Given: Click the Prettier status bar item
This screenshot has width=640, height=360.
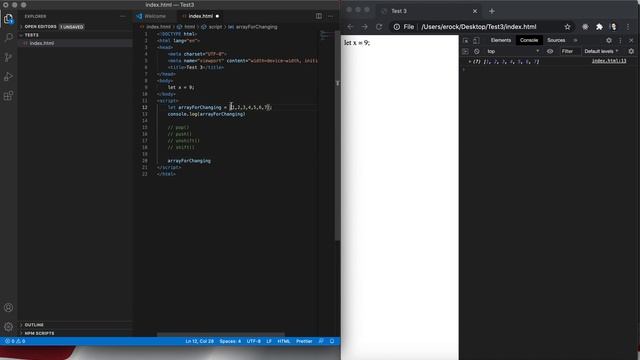Looking at the screenshot, I should pos(304,341).
